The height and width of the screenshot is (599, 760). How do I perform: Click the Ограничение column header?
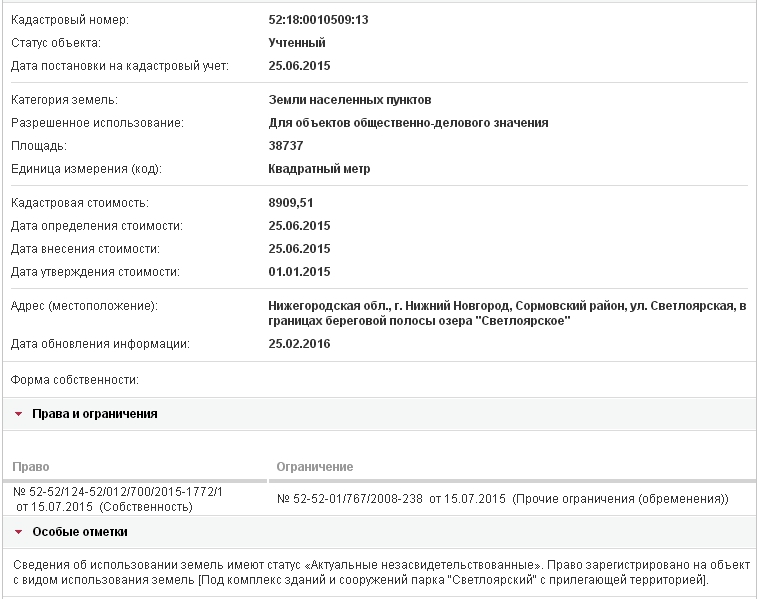click(313, 467)
